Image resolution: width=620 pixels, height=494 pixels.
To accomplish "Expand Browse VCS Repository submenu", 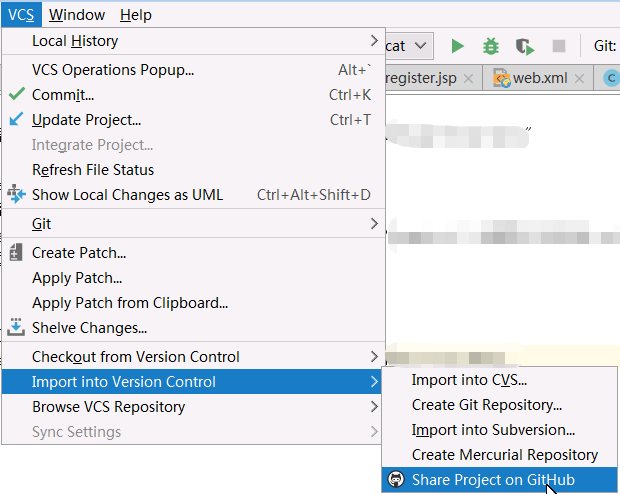I will click(x=374, y=406).
